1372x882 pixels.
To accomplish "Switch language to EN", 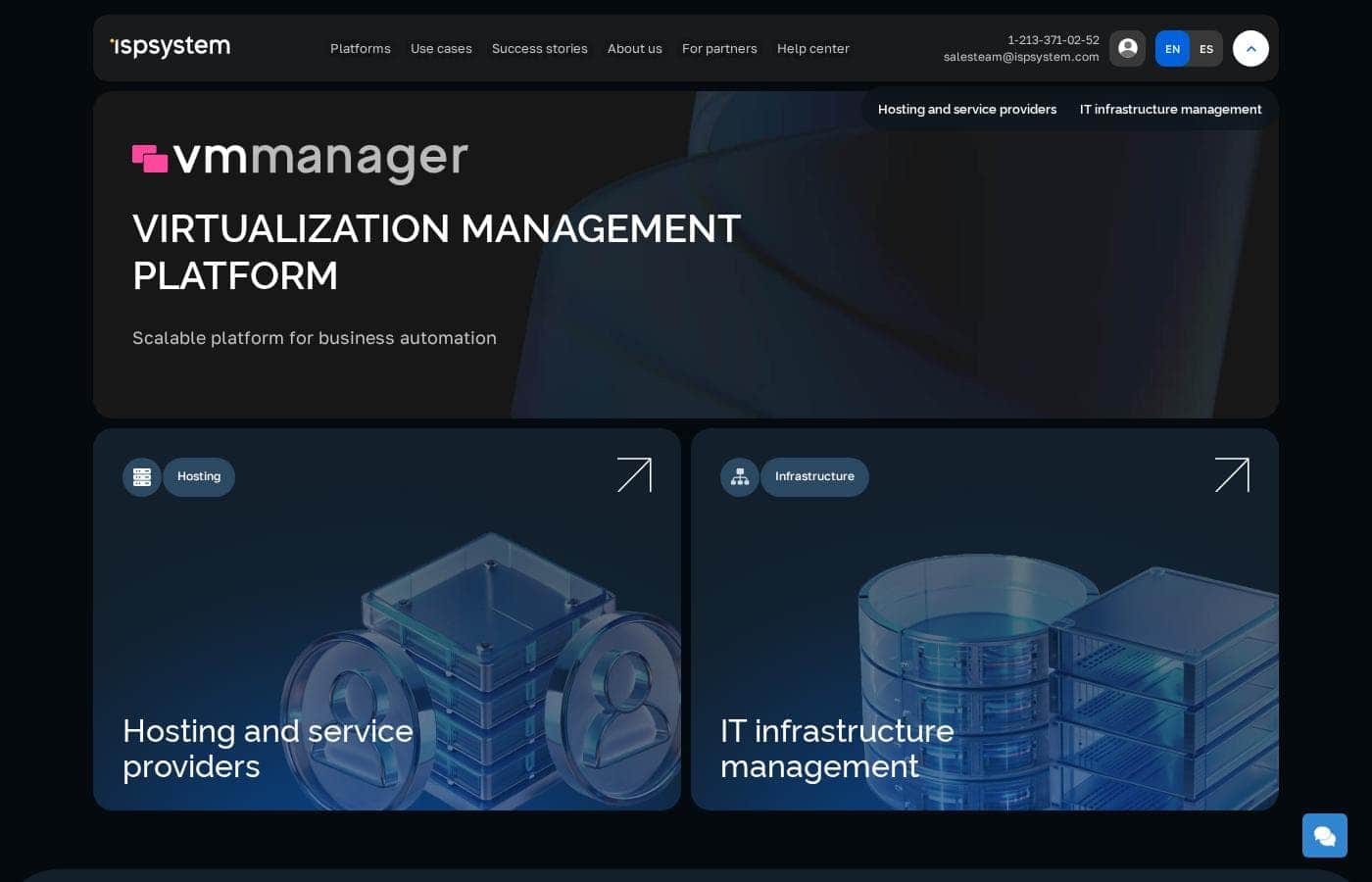I will point(1172,49).
